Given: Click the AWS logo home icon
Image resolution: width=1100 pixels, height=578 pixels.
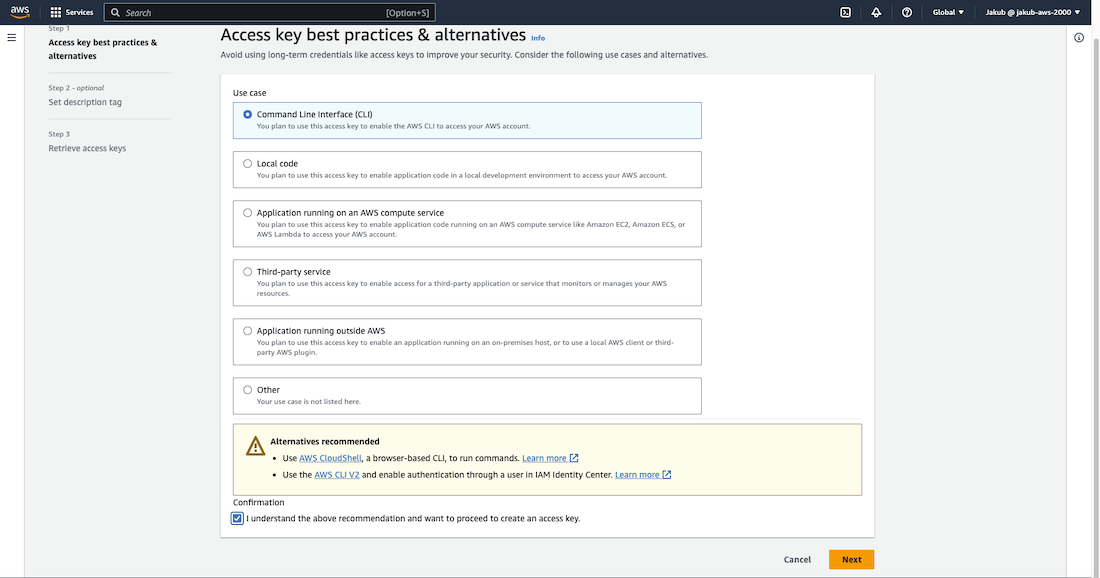Looking at the screenshot, I should click(x=20, y=12).
